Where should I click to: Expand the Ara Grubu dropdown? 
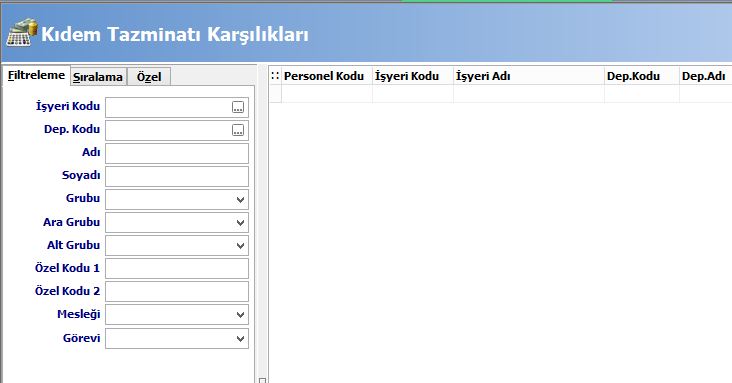click(x=240, y=223)
